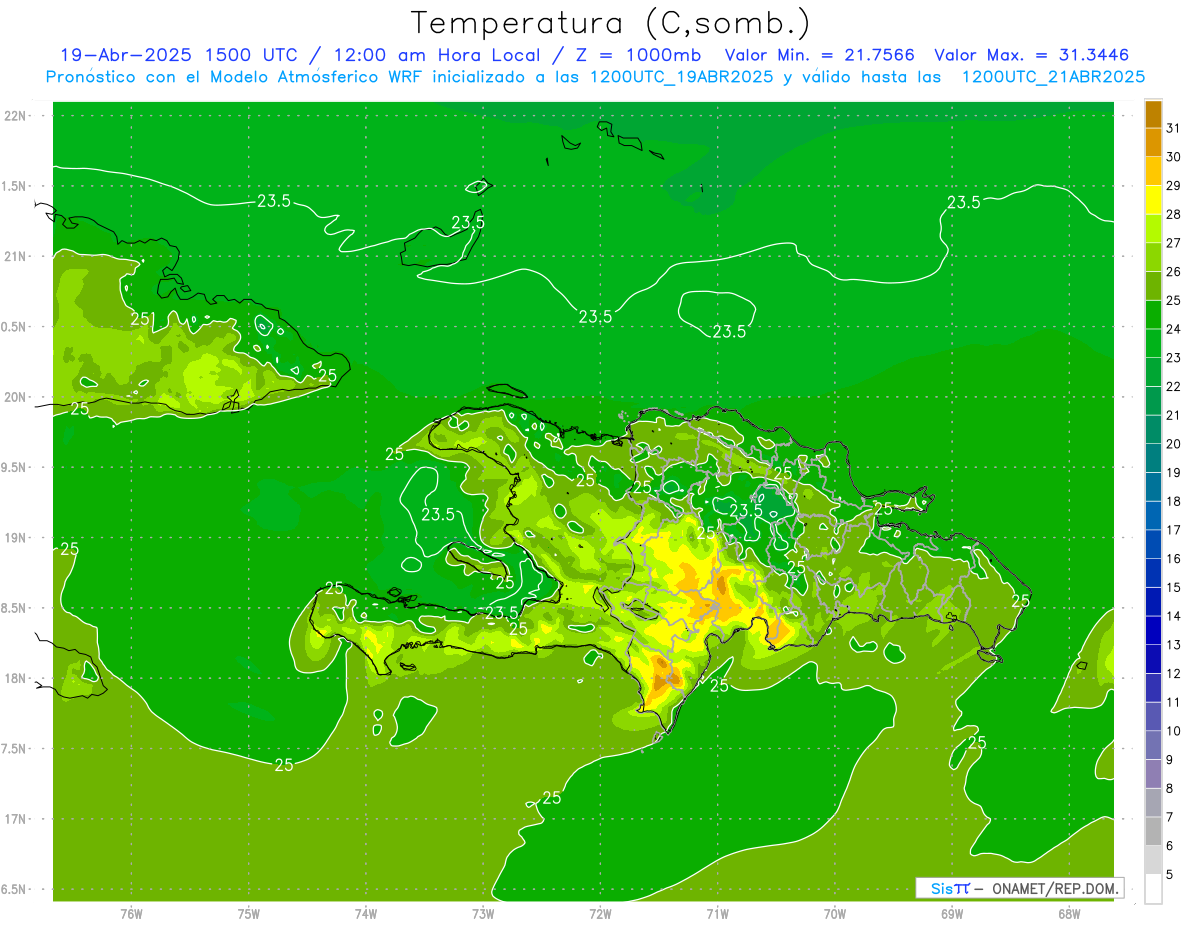Click the yellow legend swatch between 28 and 29

tap(1153, 200)
